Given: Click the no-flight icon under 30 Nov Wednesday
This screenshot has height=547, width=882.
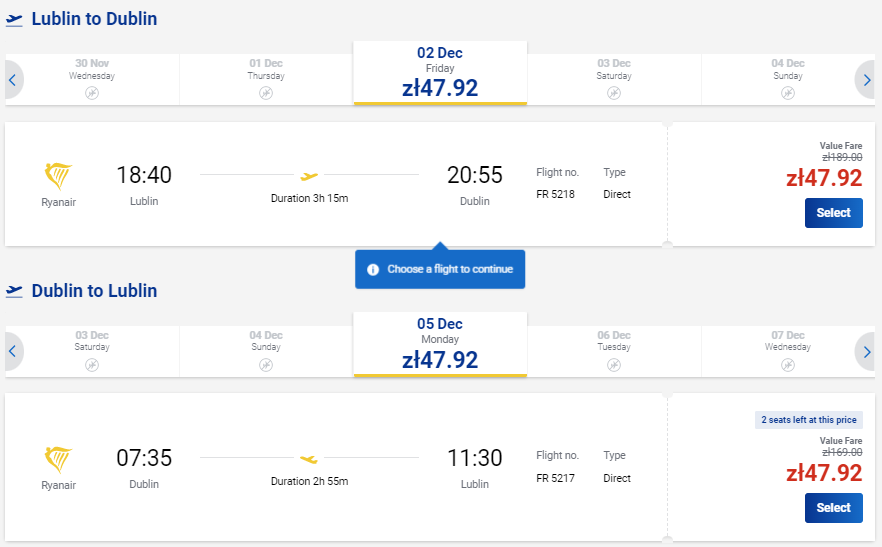Looking at the screenshot, I should (92, 93).
